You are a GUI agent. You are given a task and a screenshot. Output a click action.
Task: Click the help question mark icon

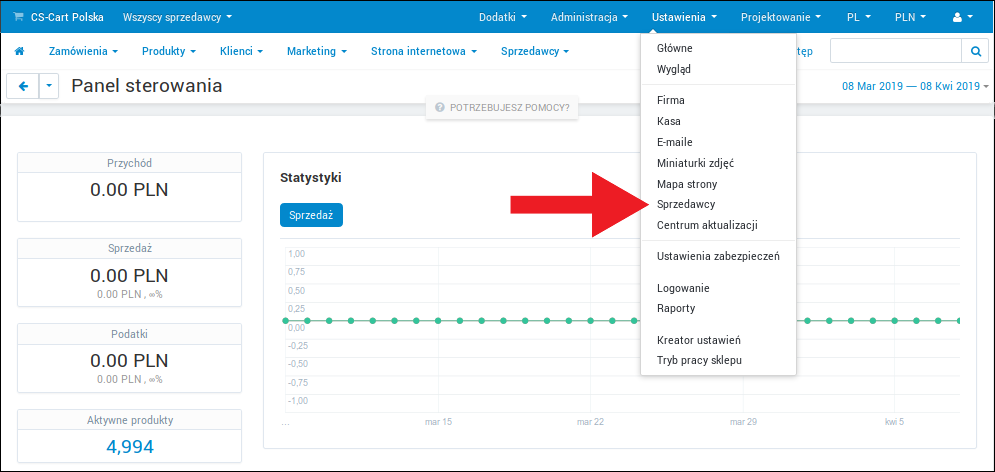click(x=440, y=107)
